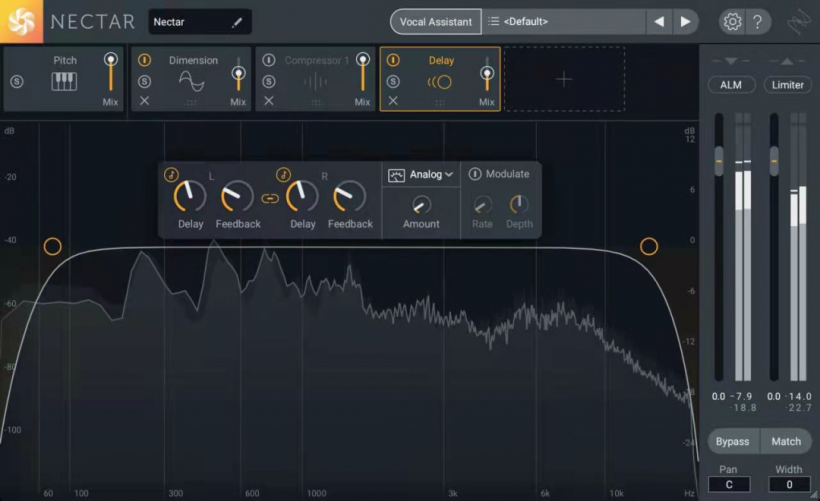Toggle Delay module power button
Screen dimensions: 820x501
pos(393,61)
